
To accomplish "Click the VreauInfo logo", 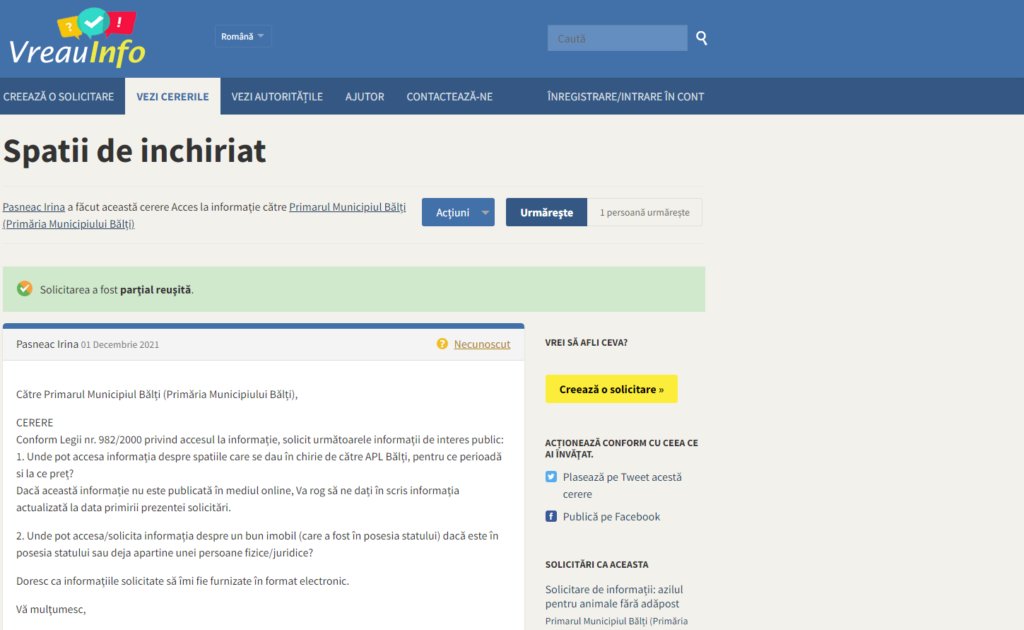I will (x=77, y=37).
